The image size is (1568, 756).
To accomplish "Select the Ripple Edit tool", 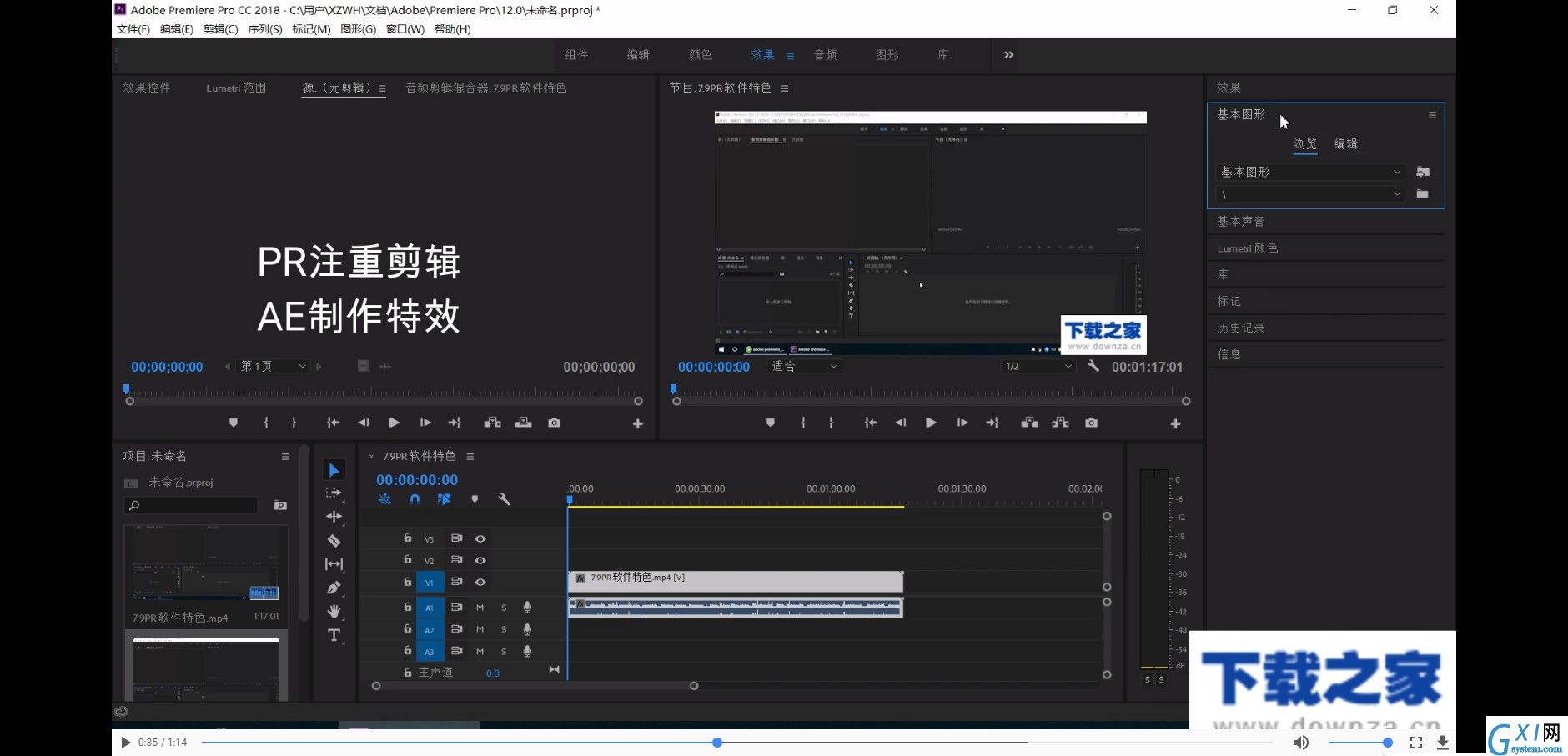I will [x=334, y=517].
